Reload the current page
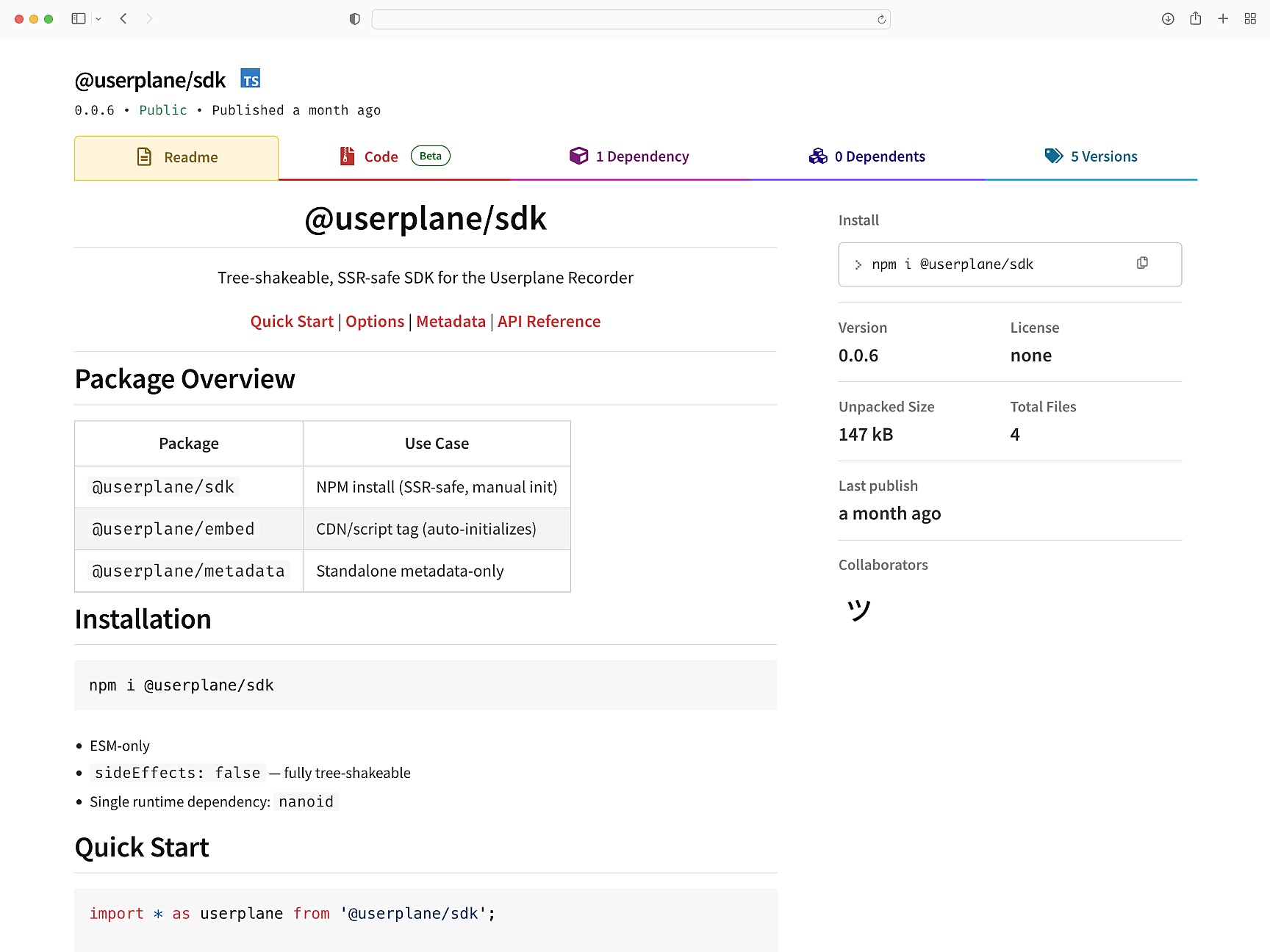1270x952 pixels. [x=880, y=19]
